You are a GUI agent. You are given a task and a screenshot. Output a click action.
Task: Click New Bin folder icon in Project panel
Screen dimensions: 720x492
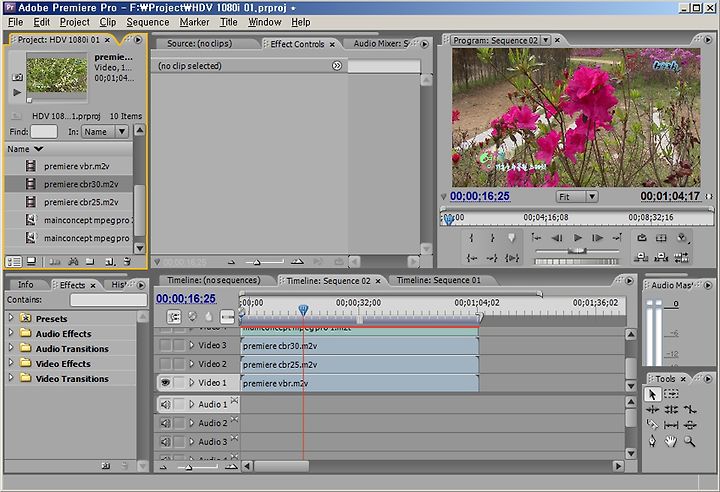pyautogui.click(x=90, y=261)
